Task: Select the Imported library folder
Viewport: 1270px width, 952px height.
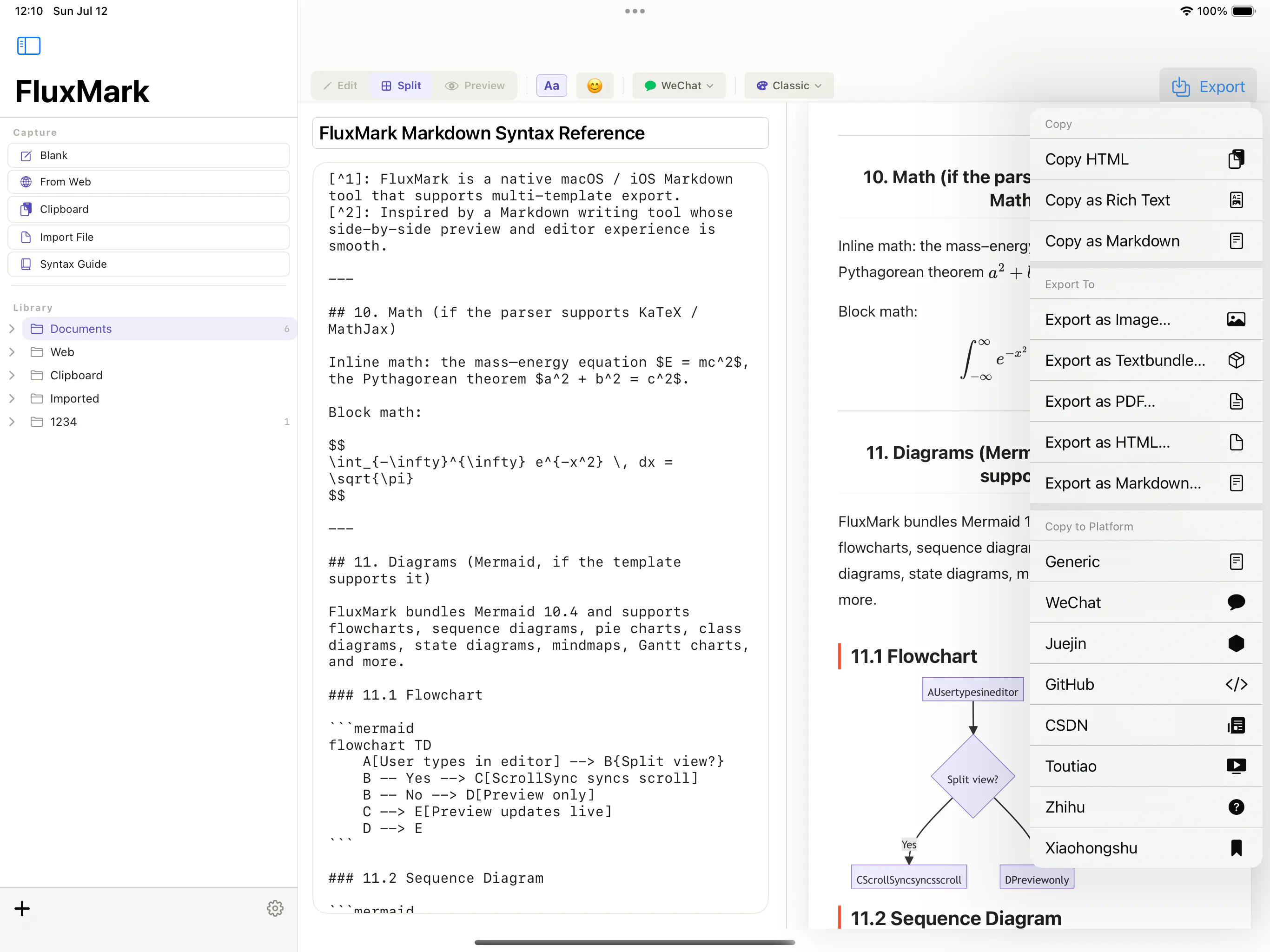Action: tap(159, 398)
